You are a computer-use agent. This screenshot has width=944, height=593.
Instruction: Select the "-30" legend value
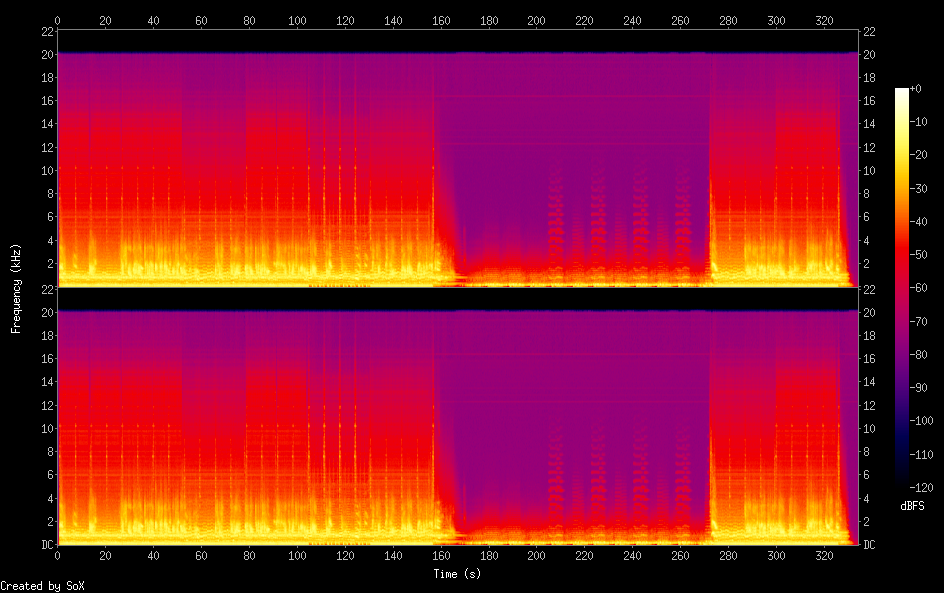click(x=918, y=188)
